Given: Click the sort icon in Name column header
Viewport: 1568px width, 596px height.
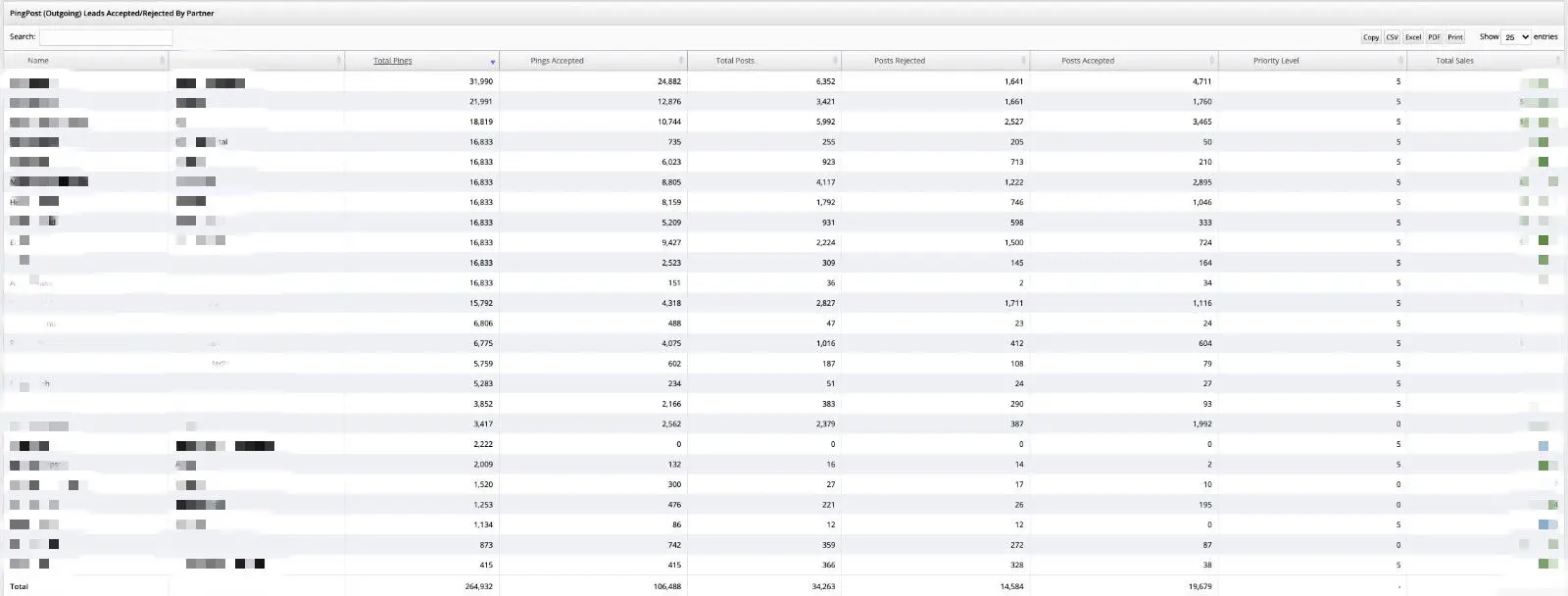Looking at the screenshot, I should 162,61.
